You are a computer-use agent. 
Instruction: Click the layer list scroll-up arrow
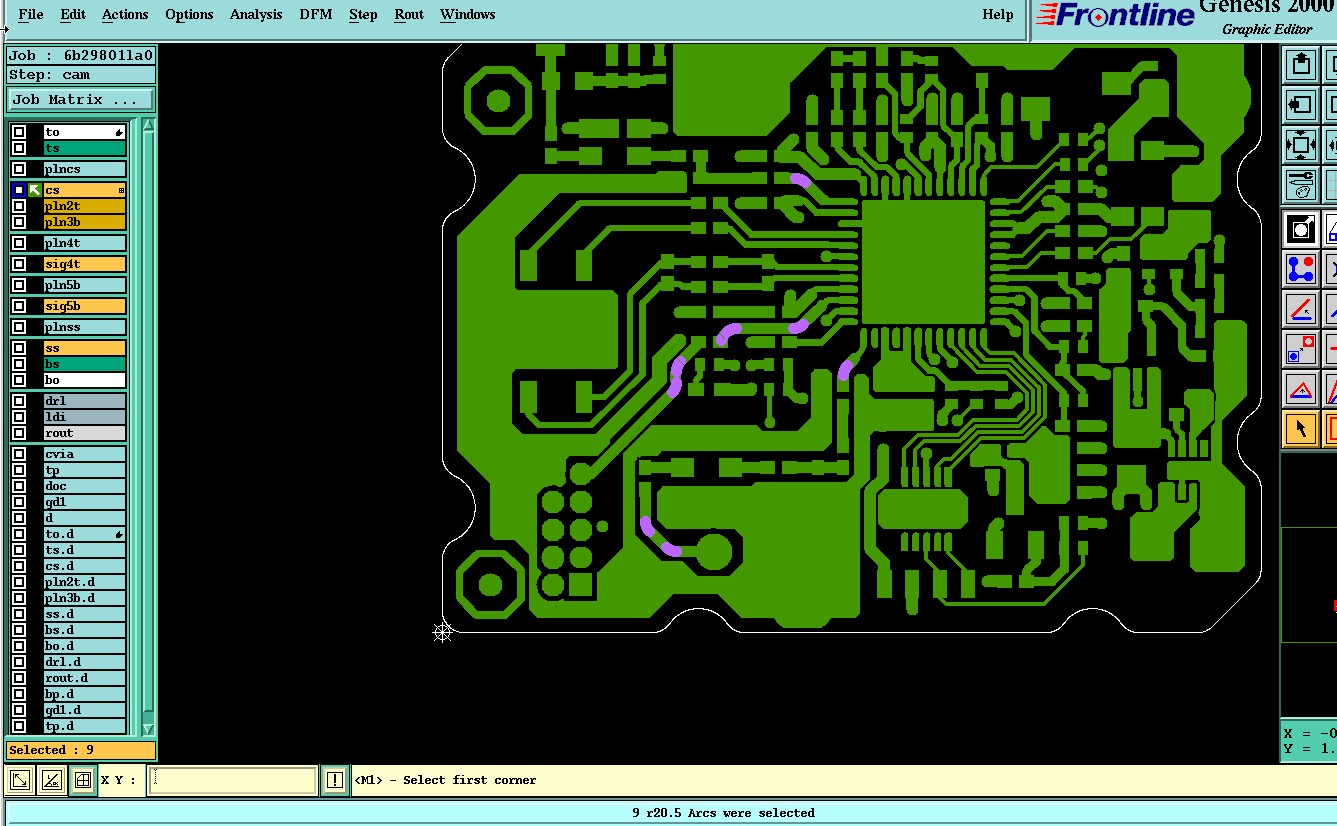click(148, 125)
